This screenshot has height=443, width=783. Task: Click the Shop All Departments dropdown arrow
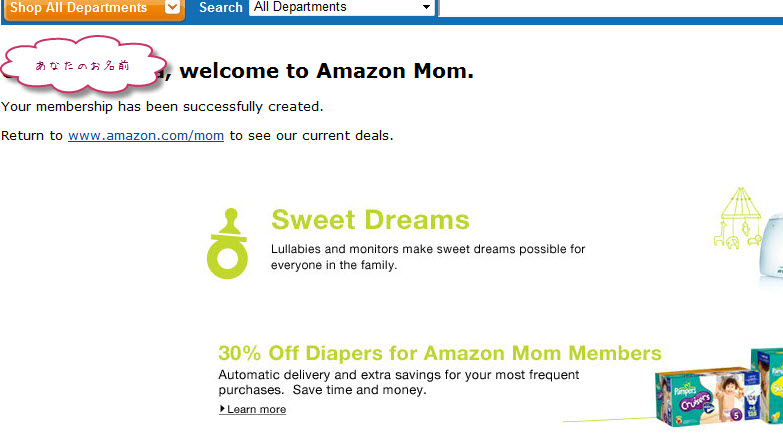(172, 7)
